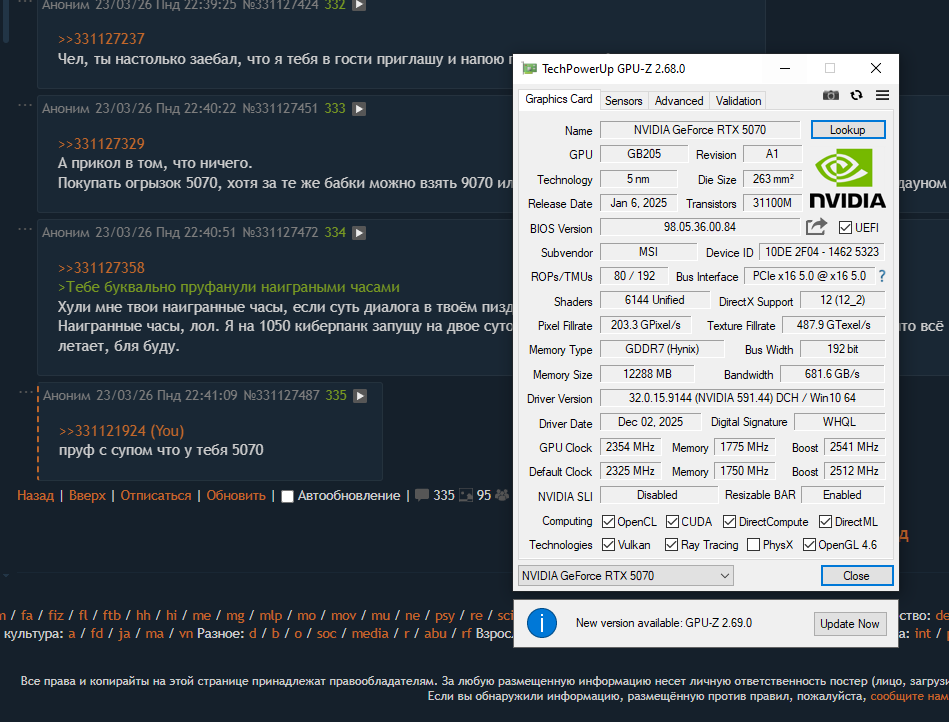The image size is (949, 722).
Task: Click play arrow icon on post 334
Action: [359, 233]
